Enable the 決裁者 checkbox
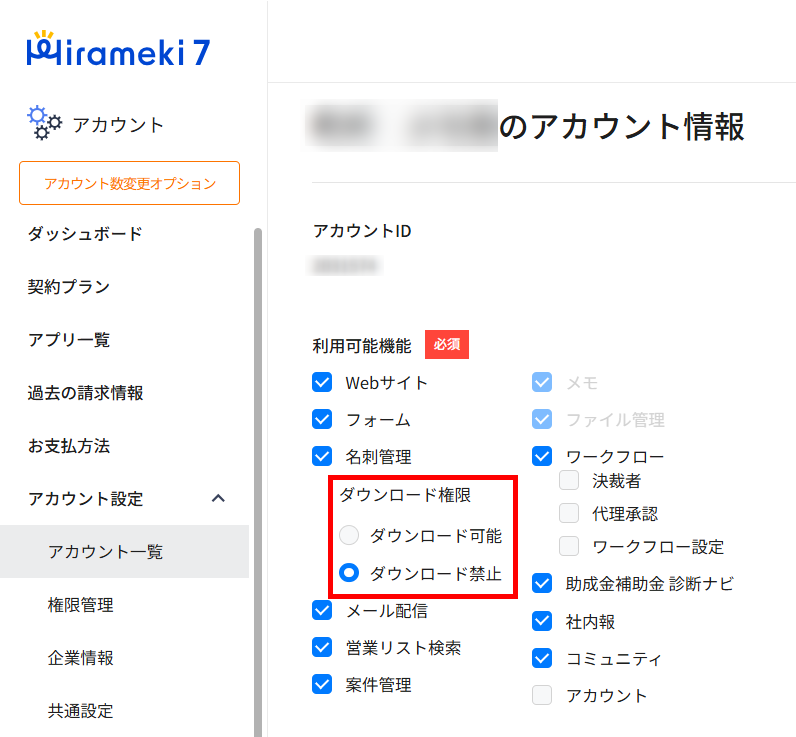 point(569,481)
